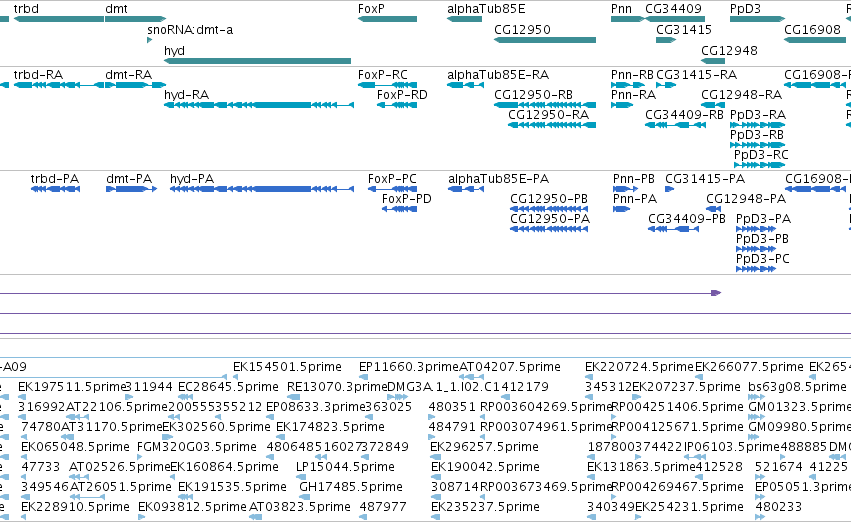Select the CG31415-RA transcript label

tap(697, 75)
